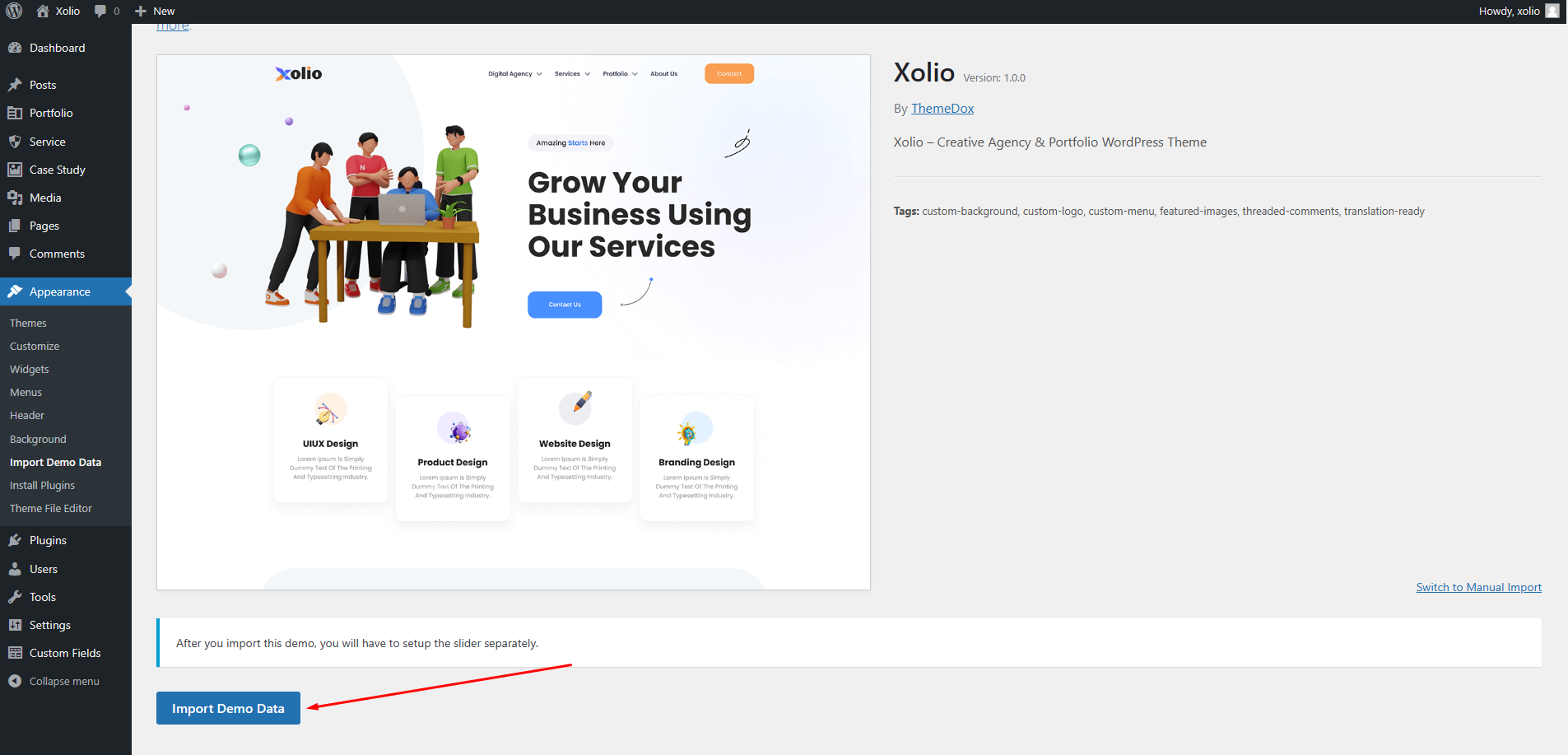Click the Xolio site name in admin bar

click(67, 11)
